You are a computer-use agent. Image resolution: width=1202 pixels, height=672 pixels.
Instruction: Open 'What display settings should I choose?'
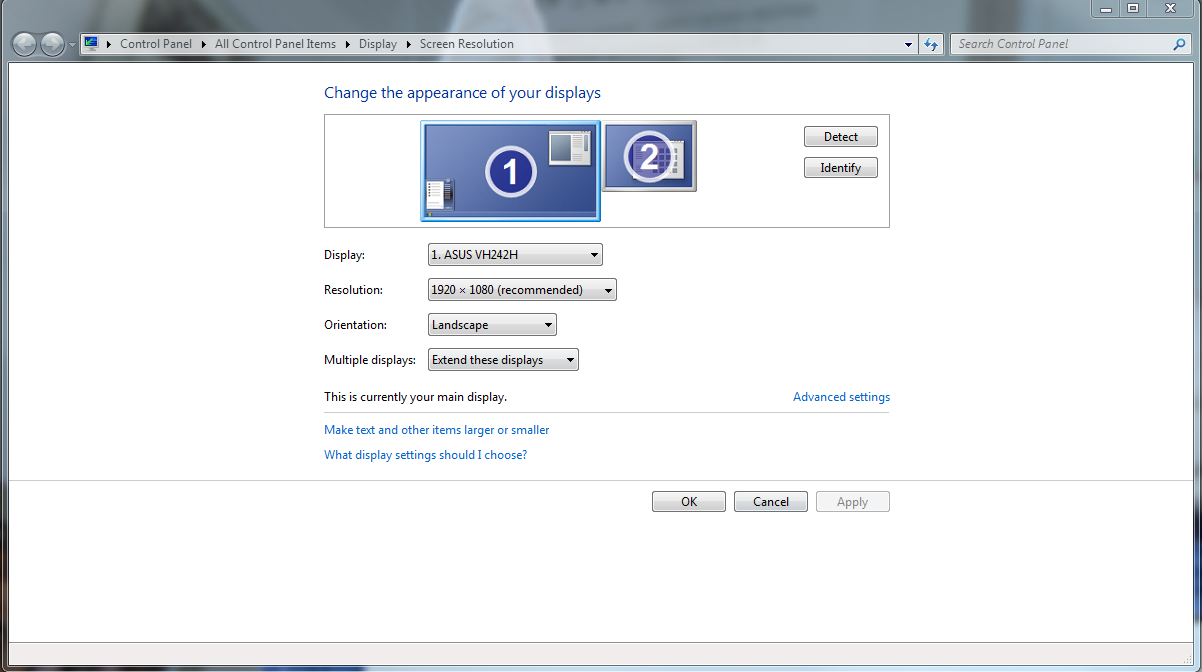[x=426, y=454]
